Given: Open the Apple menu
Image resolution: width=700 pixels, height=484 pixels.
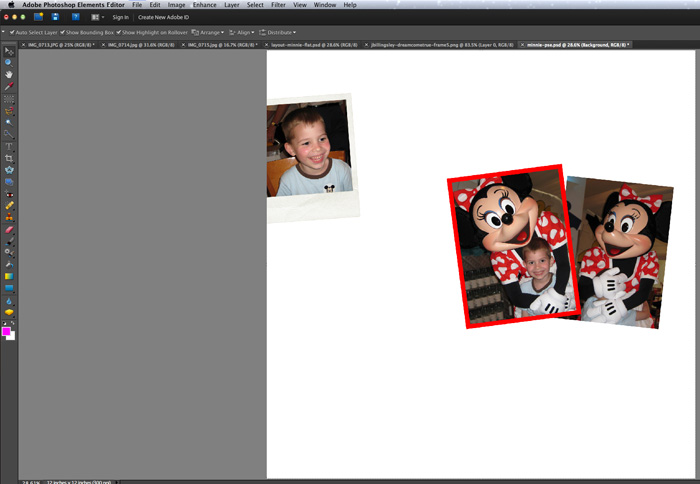Looking at the screenshot, I should pyautogui.click(x=11, y=4).
